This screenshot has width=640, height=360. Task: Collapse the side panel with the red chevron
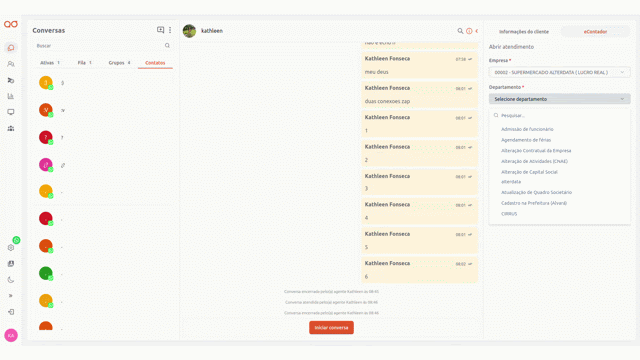(x=477, y=31)
